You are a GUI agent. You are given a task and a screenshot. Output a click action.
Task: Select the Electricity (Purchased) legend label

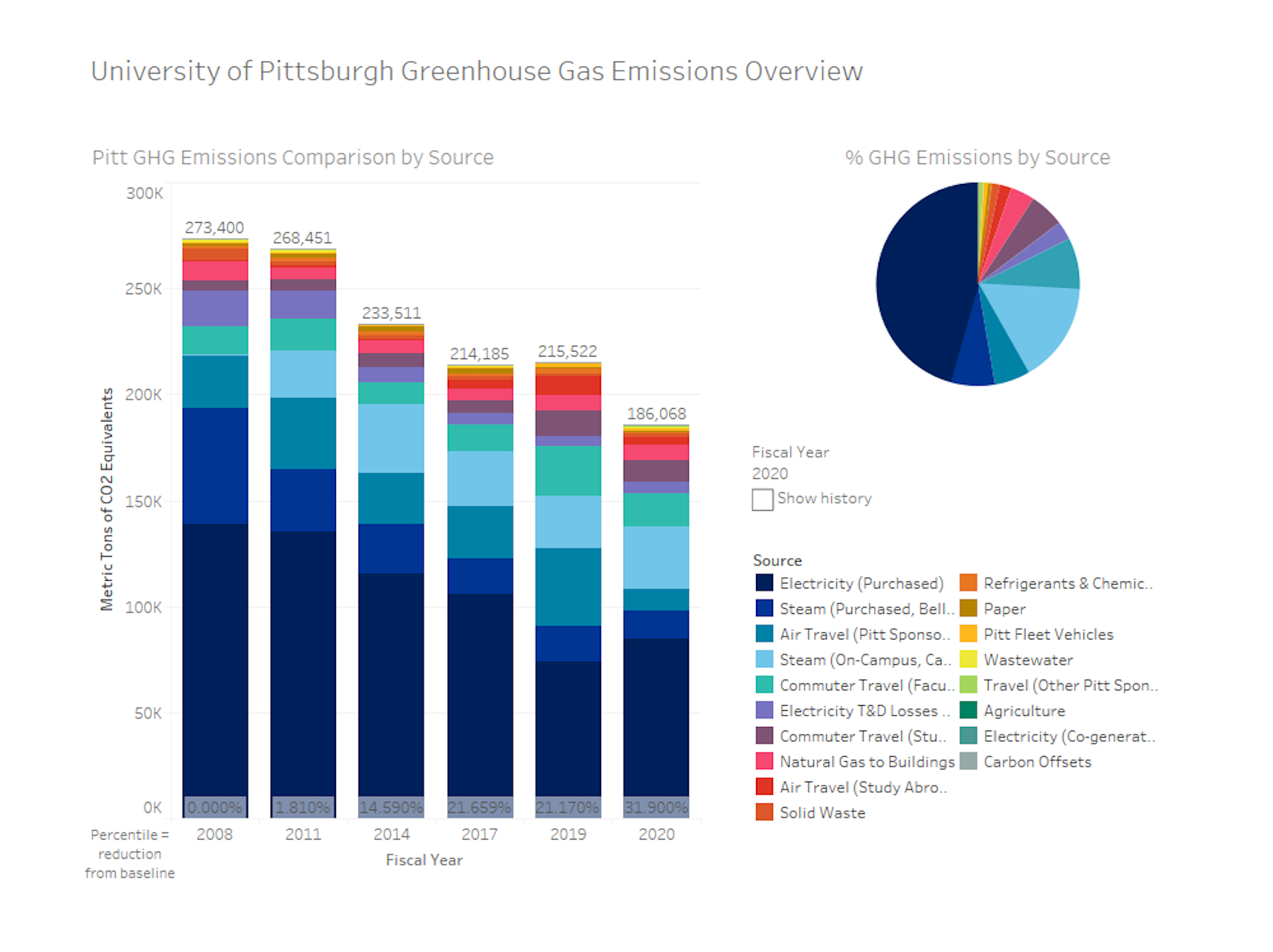click(861, 584)
